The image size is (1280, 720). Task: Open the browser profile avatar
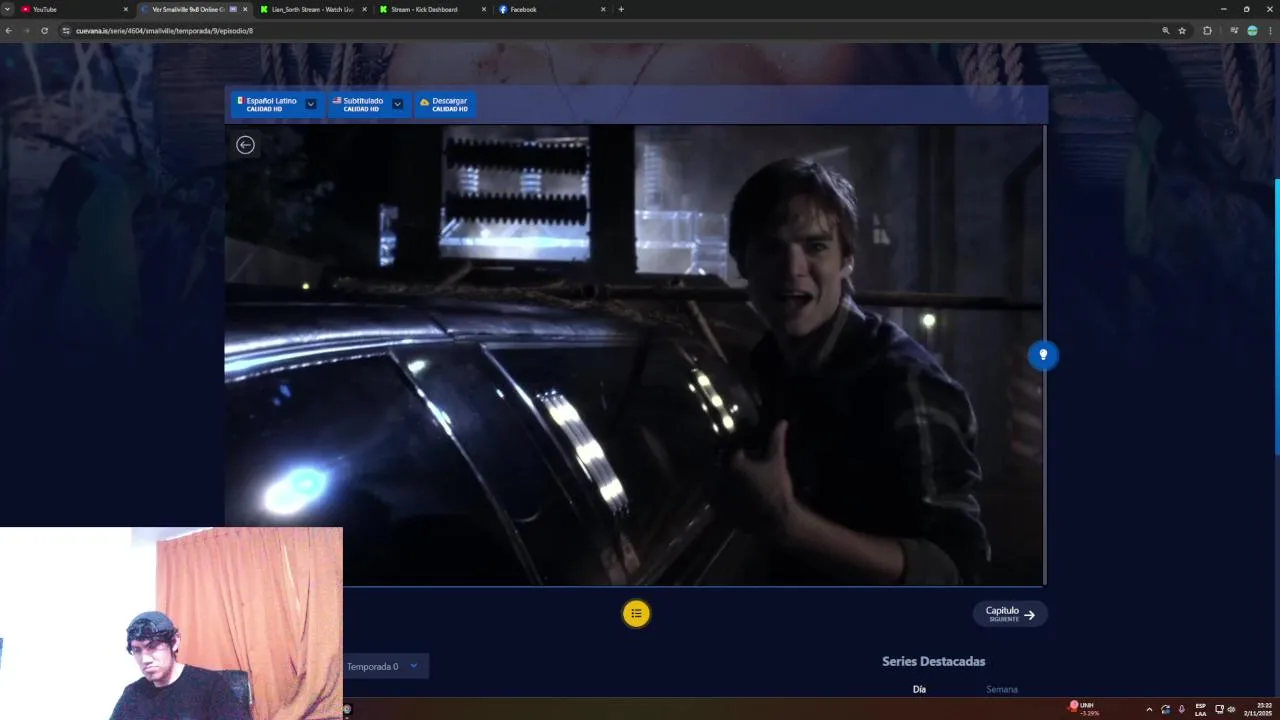[x=1252, y=31]
